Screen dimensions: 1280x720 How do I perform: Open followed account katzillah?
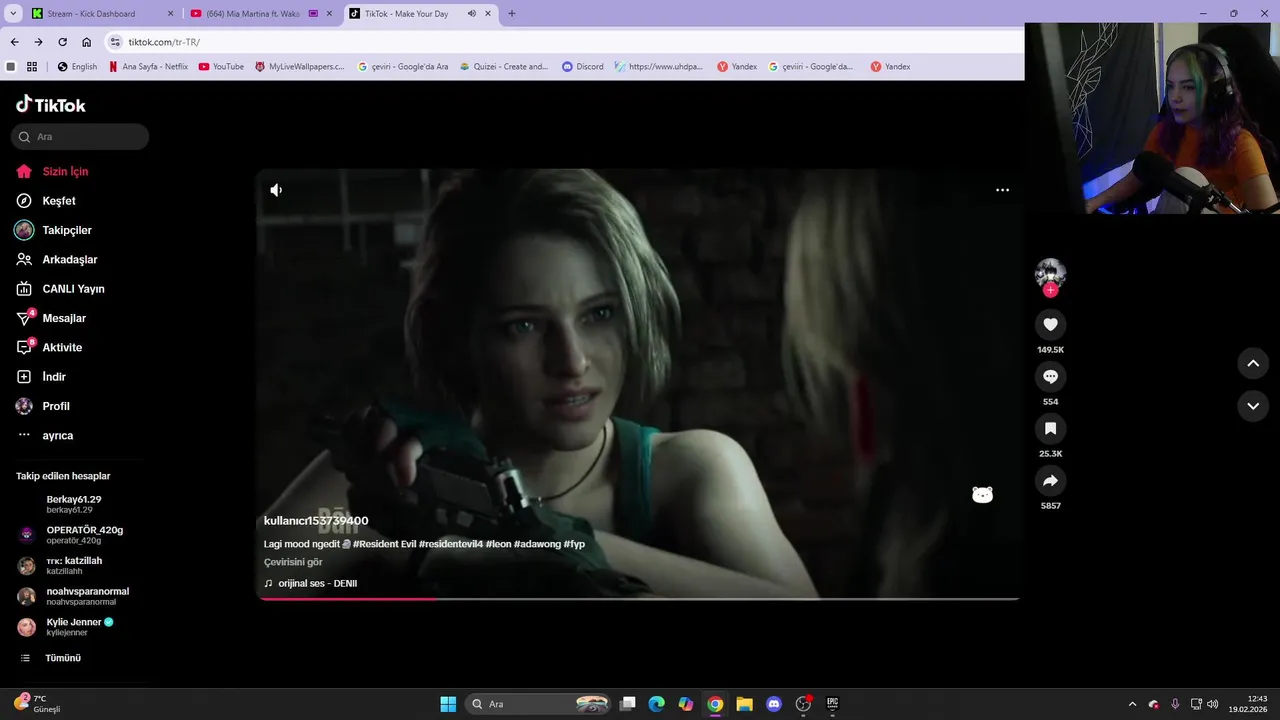click(x=74, y=566)
